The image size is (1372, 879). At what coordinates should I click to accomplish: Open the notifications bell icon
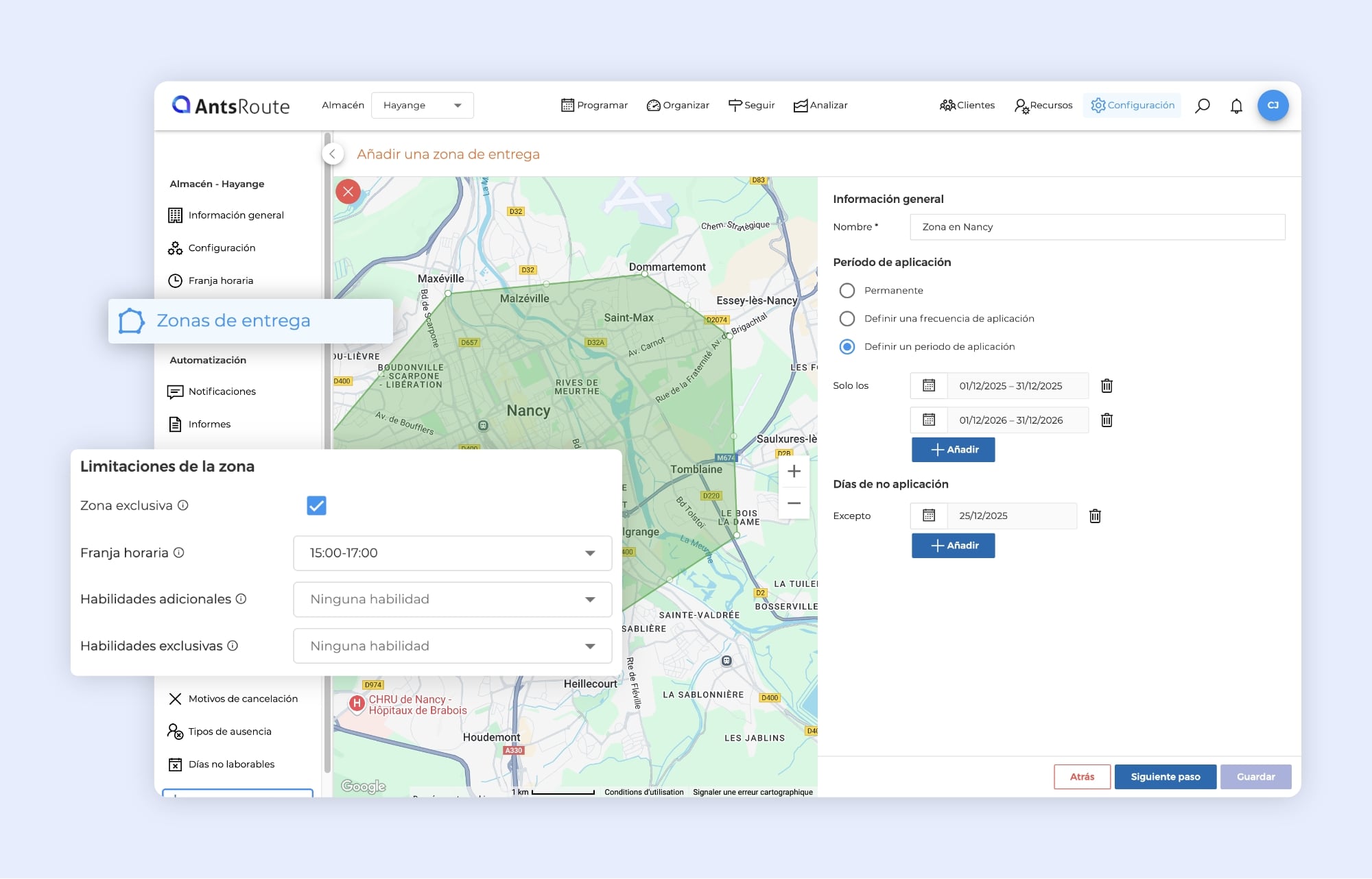click(1236, 106)
